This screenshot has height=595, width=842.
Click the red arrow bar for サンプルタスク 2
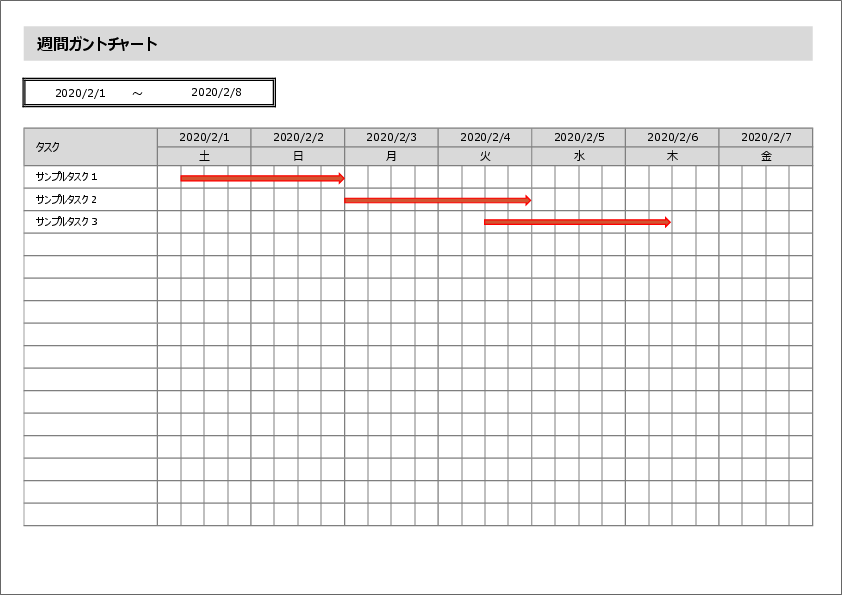point(437,200)
